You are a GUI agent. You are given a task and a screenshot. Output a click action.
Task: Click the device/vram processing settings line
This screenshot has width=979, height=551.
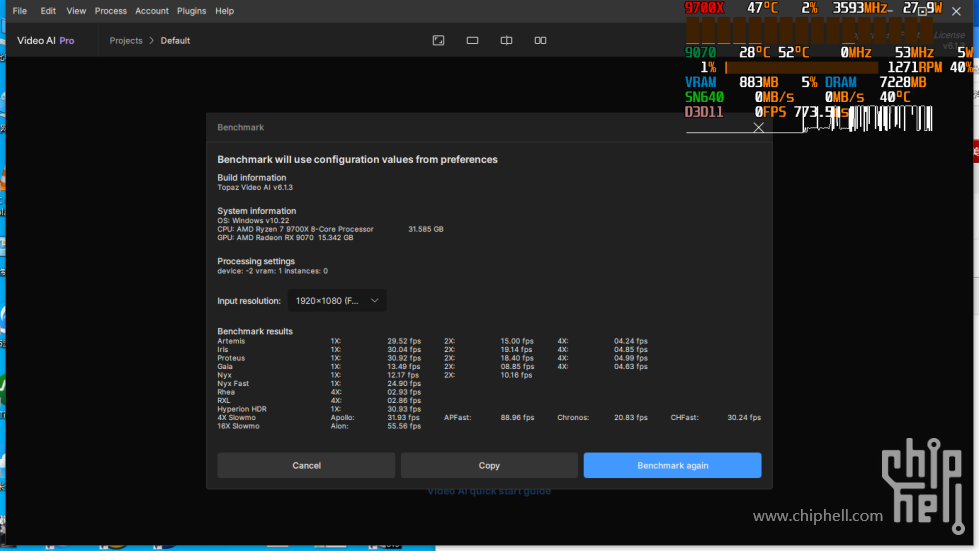(x=272, y=271)
